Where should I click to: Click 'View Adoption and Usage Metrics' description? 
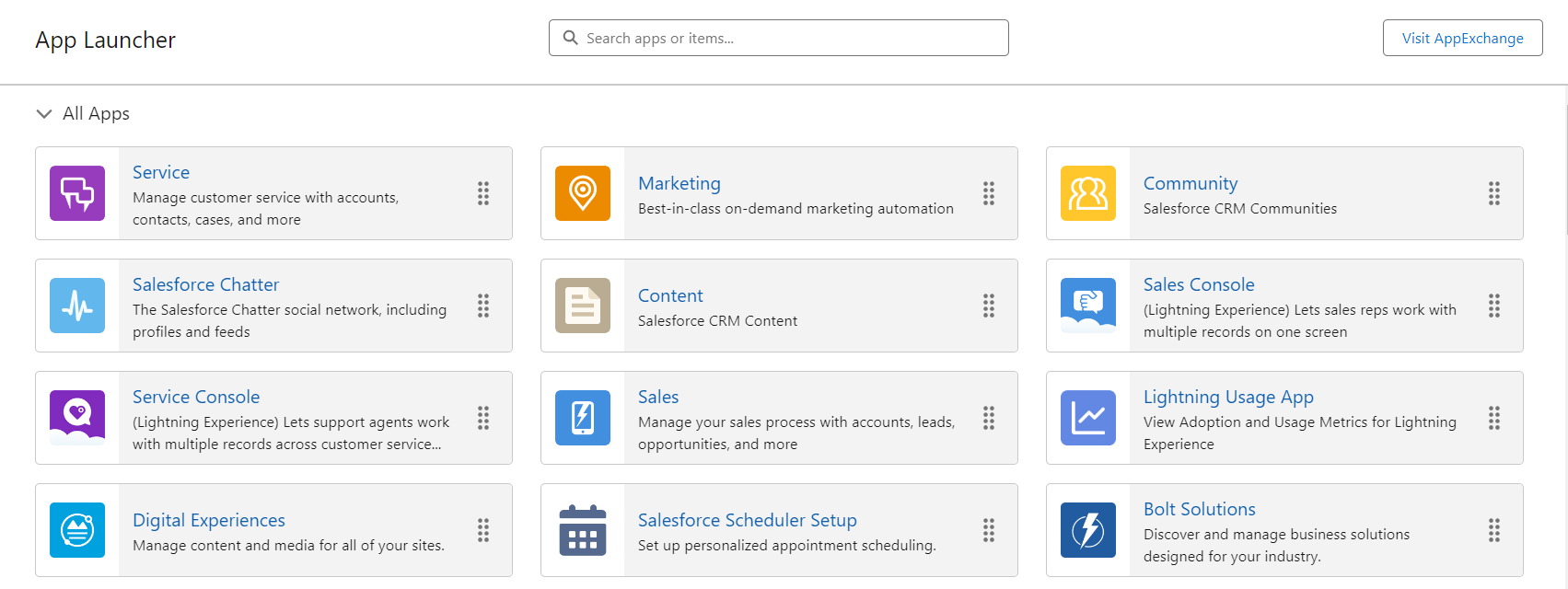click(1300, 433)
